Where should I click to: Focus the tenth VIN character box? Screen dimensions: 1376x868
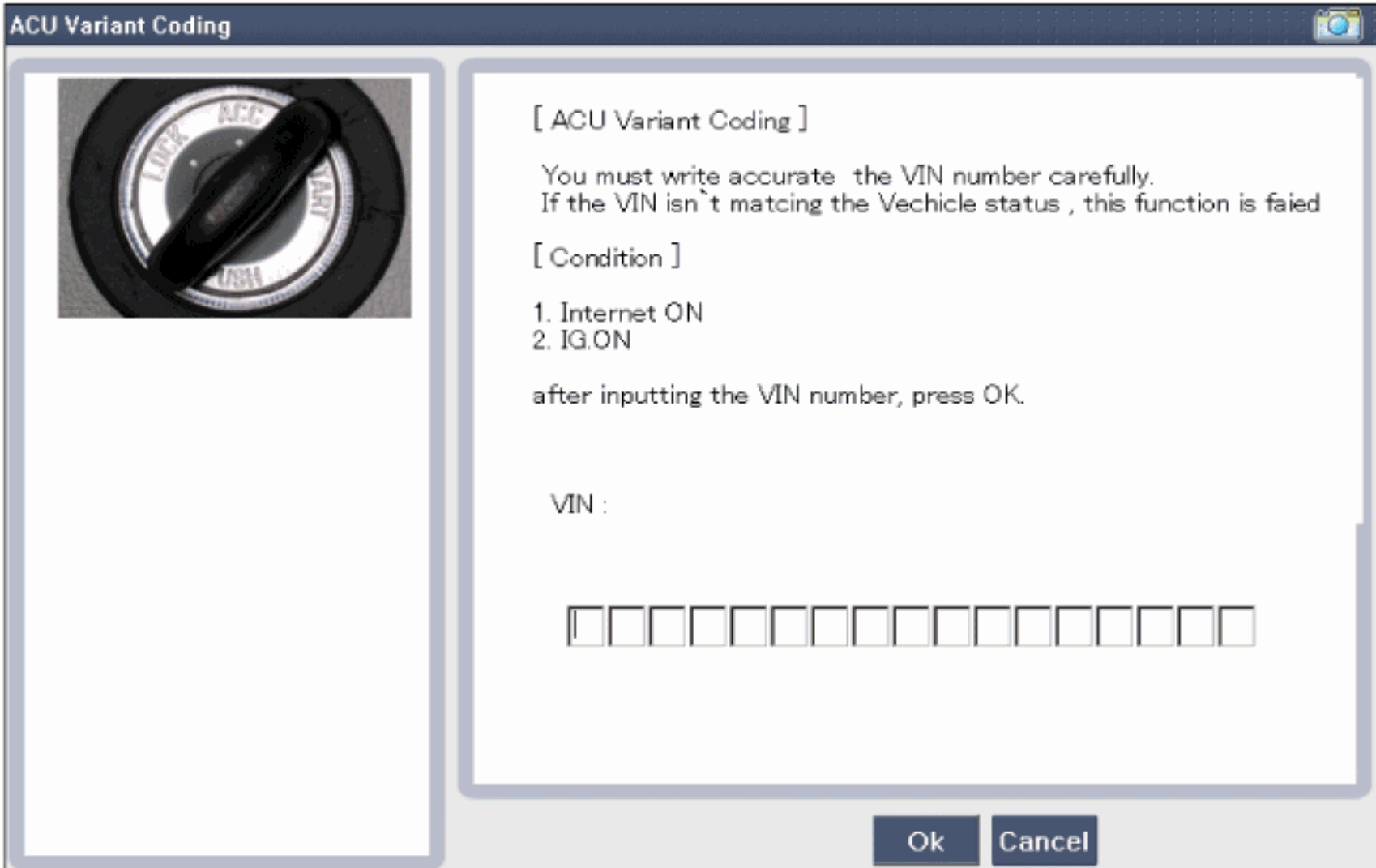(x=952, y=626)
